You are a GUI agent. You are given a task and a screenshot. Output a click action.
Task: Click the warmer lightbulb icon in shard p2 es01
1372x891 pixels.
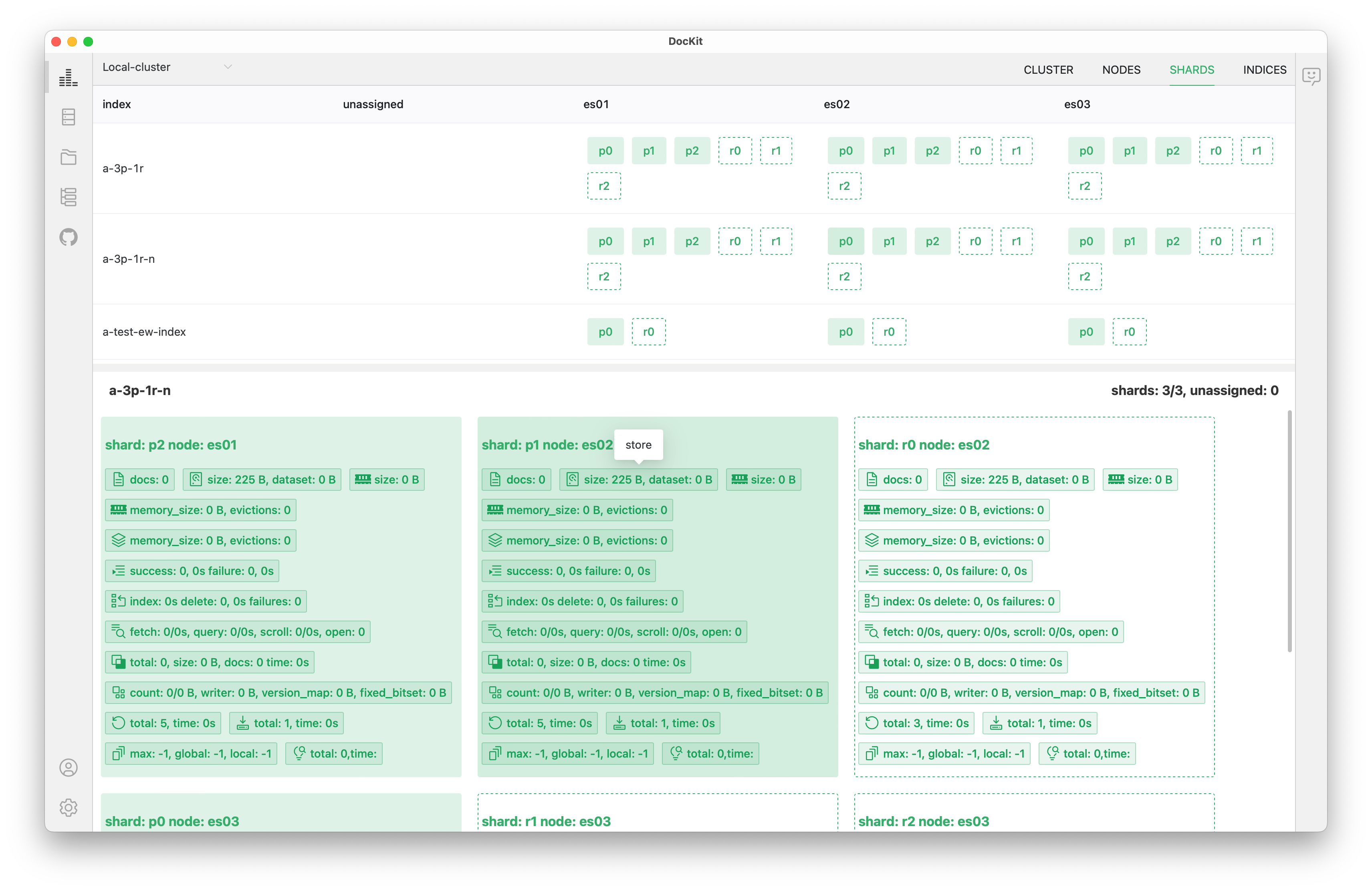[299, 753]
